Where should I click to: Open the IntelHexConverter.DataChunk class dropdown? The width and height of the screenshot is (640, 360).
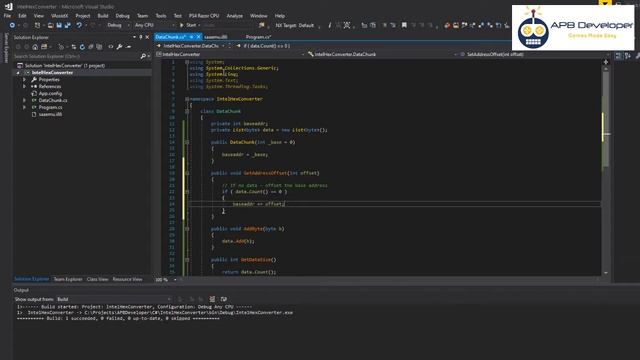[x=382, y=54]
